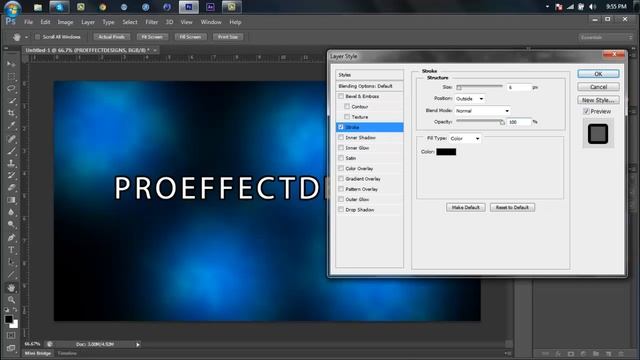Select the Gradient tool
The width and height of the screenshot is (640, 360).
point(11,200)
